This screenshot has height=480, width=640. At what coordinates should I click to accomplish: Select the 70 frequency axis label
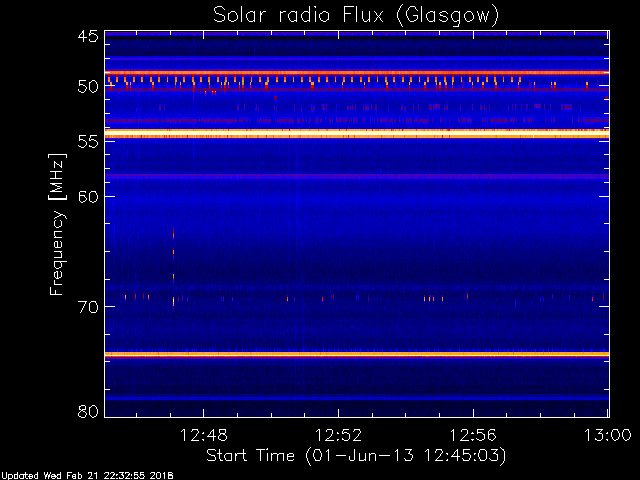88,307
